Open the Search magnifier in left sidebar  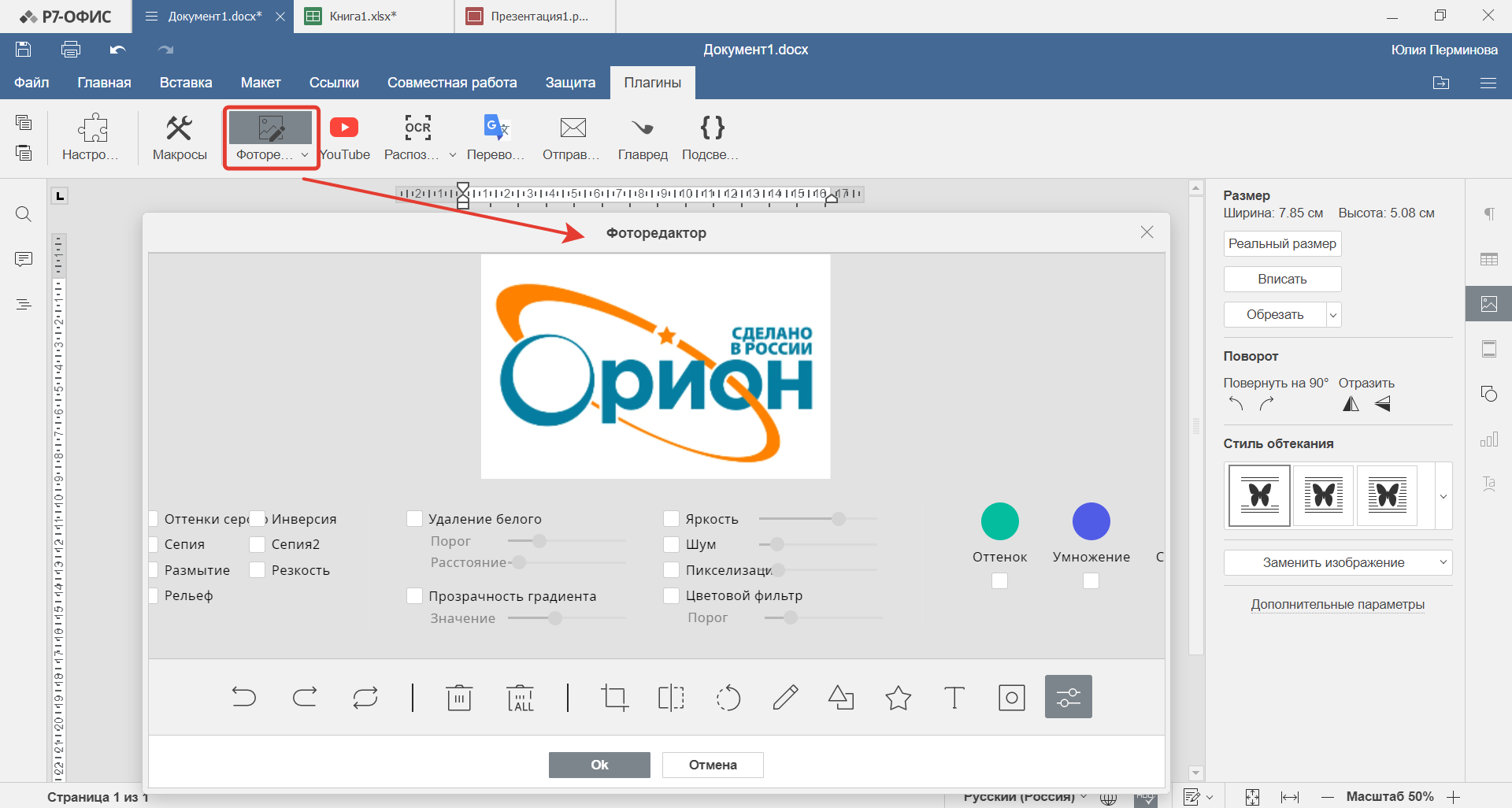pos(24,214)
